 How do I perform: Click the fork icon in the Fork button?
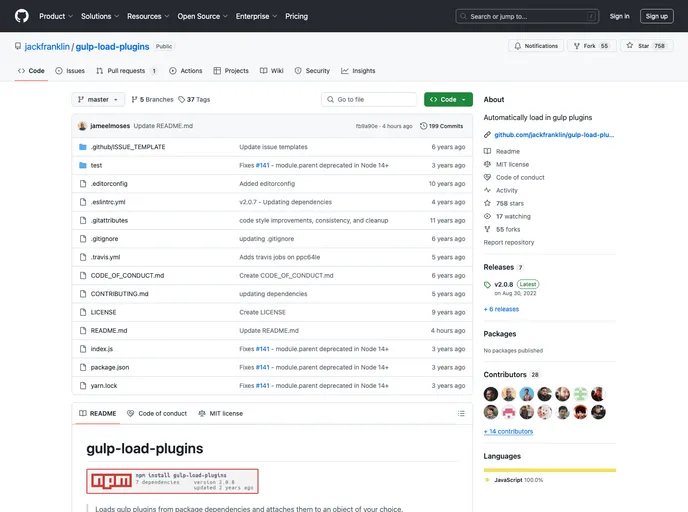[x=577, y=46]
